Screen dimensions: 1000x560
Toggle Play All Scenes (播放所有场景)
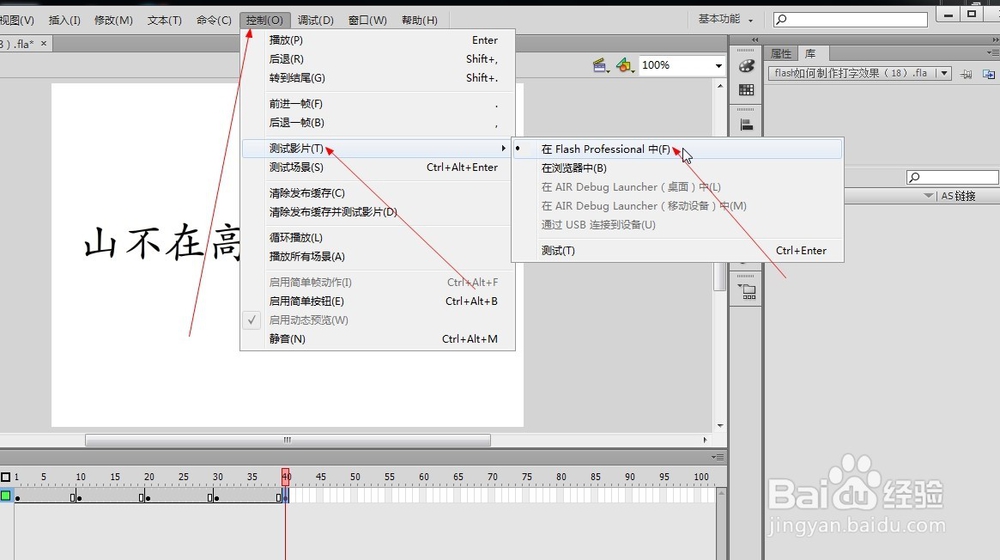tap(378, 256)
